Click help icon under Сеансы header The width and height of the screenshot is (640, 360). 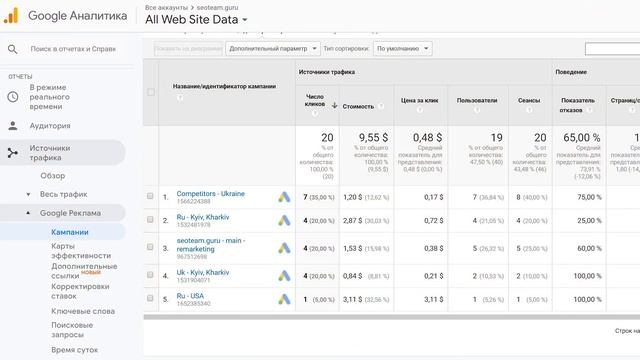(x=529, y=110)
